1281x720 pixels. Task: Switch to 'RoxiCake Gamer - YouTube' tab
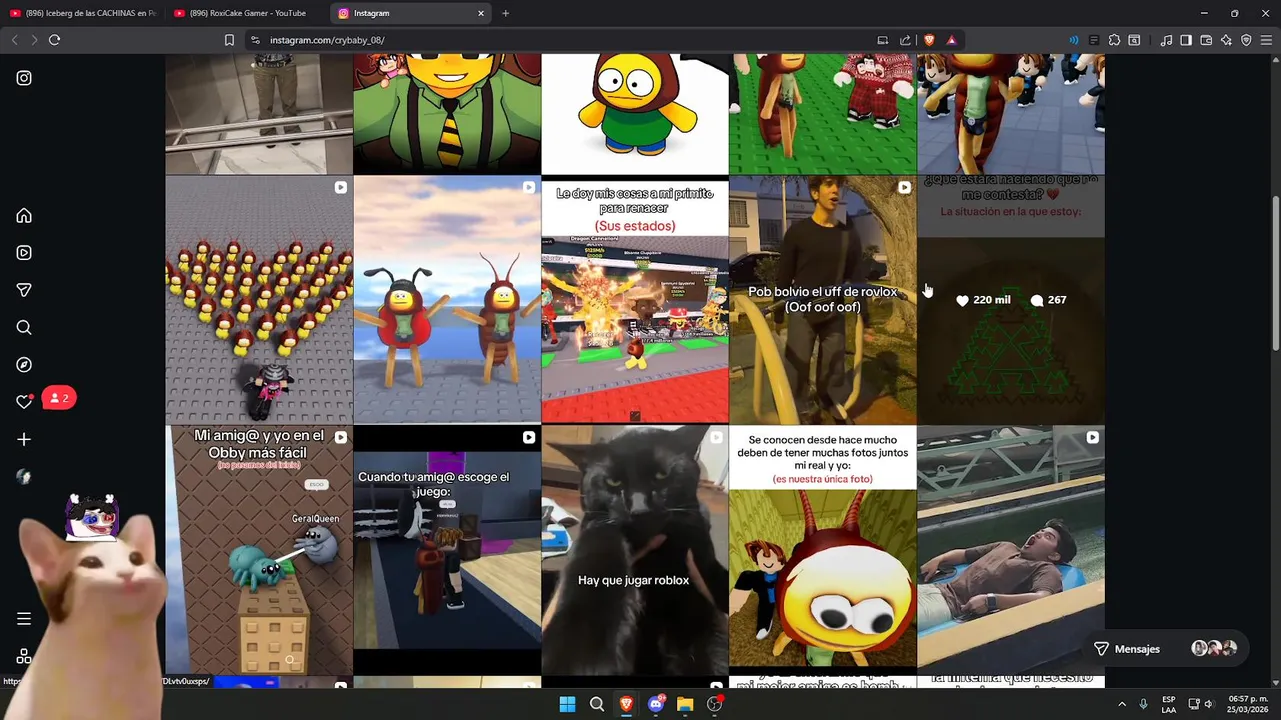click(x=247, y=13)
